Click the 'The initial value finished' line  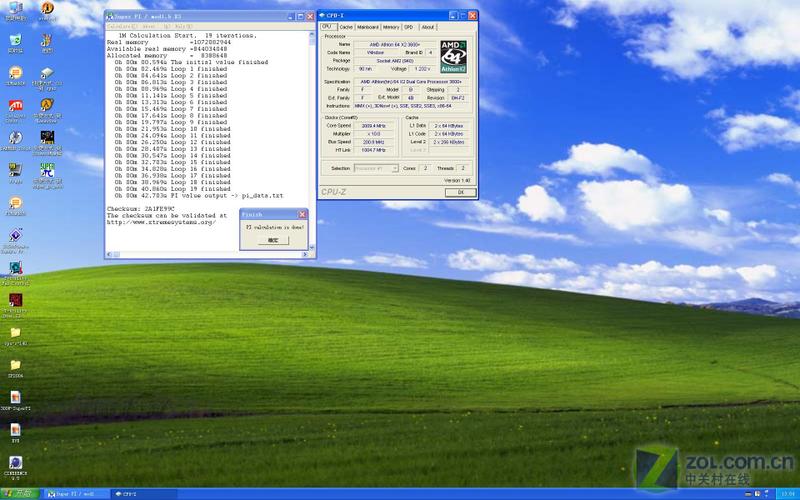click(x=191, y=62)
